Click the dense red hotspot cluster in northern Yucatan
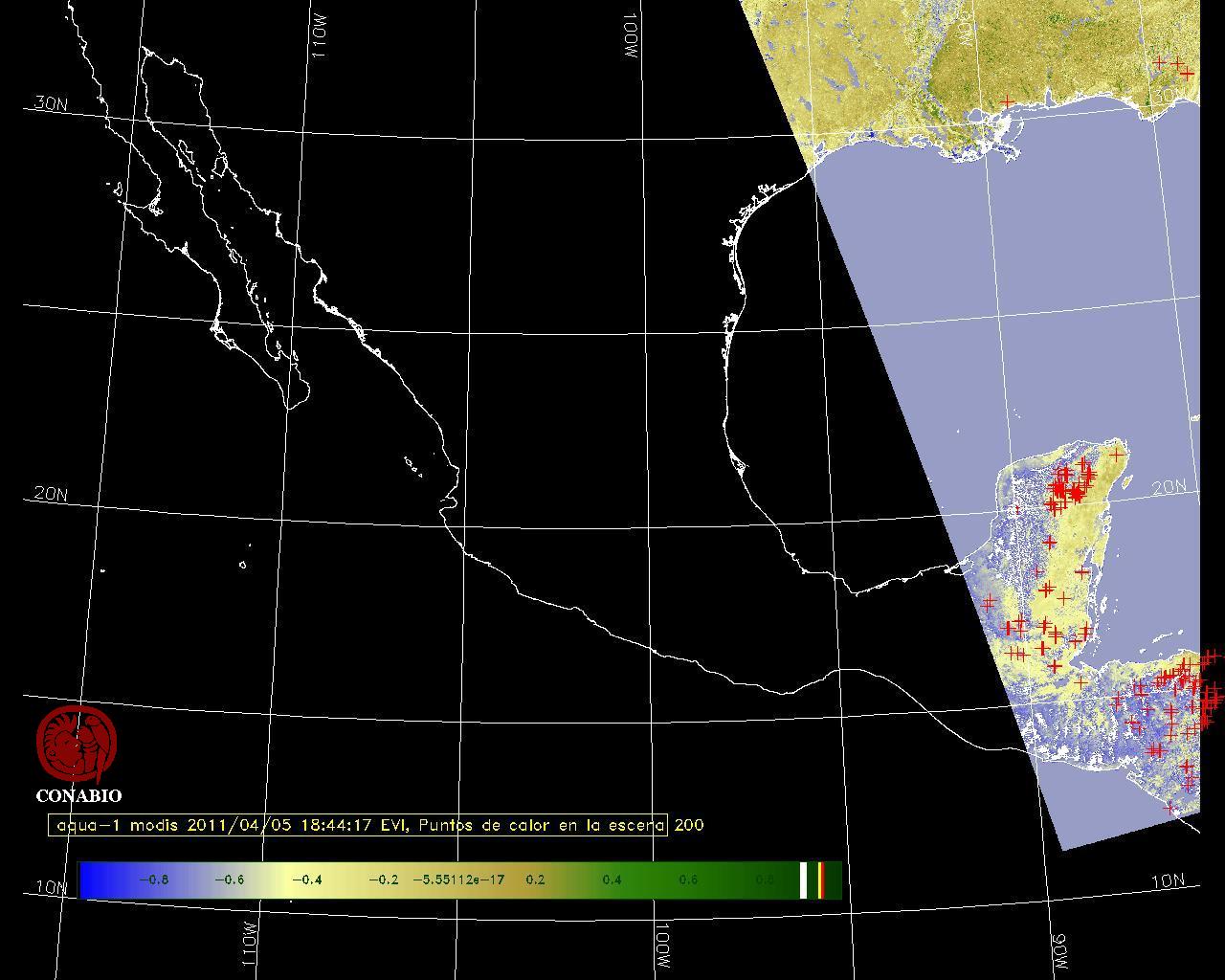Screen dimensions: 1225x980 click(x=1067, y=488)
